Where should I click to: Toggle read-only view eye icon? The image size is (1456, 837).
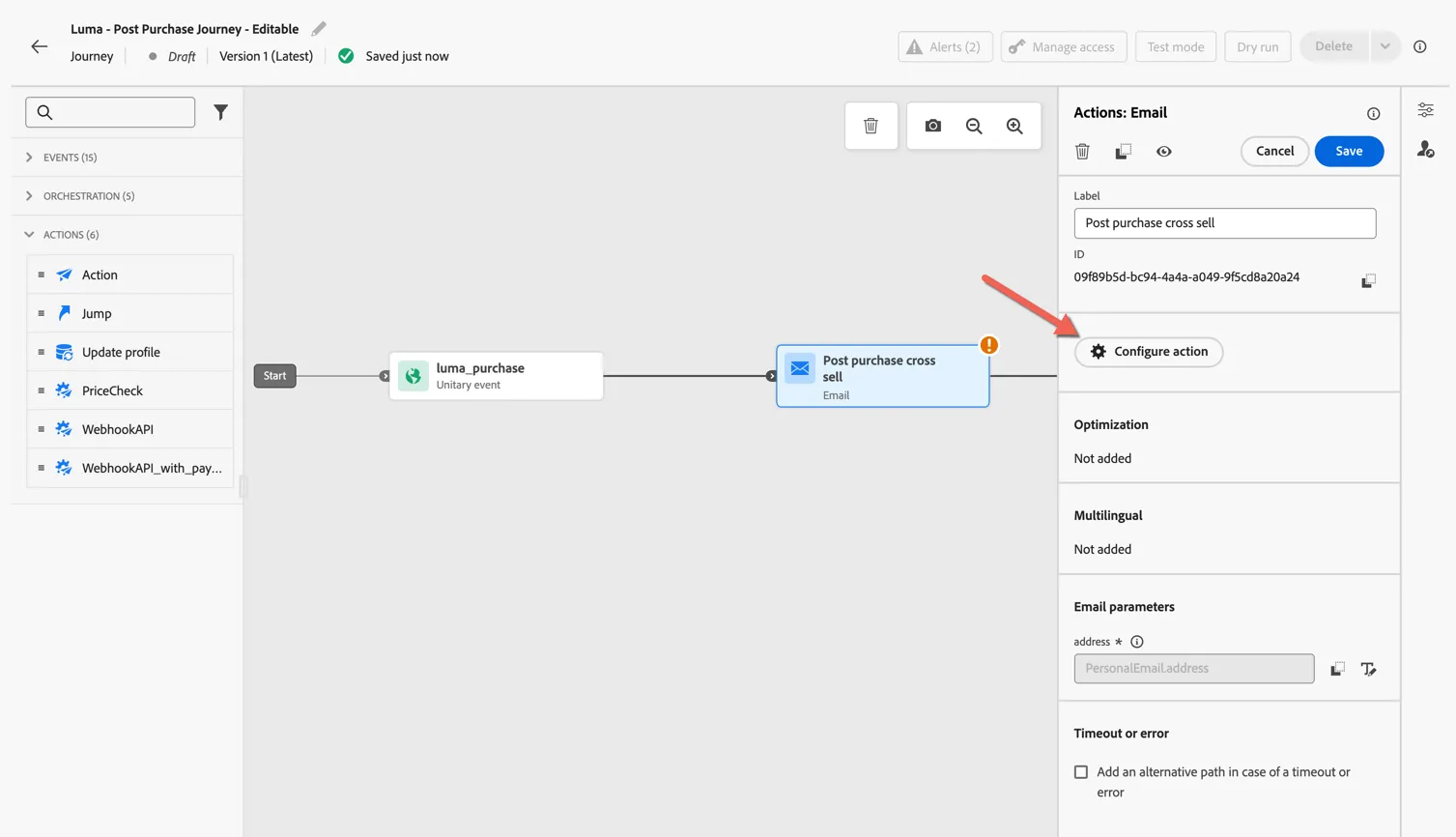(x=1163, y=151)
